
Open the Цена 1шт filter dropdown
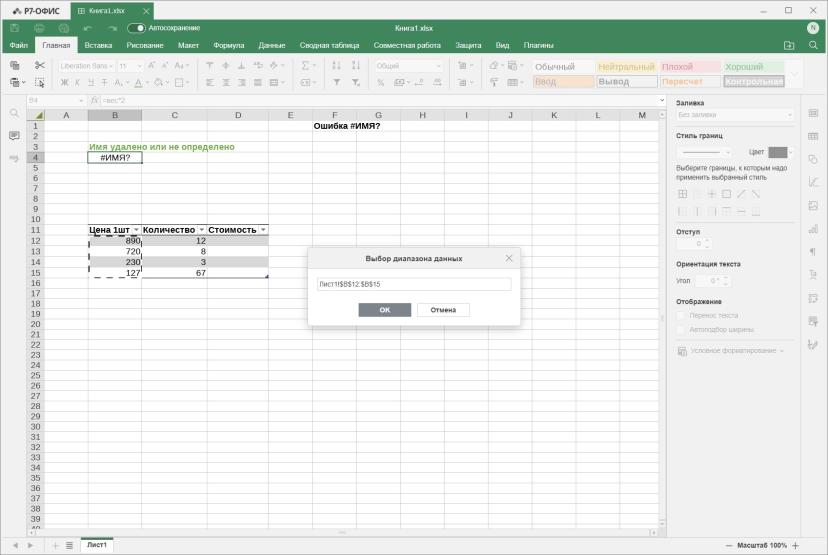tap(136, 230)
